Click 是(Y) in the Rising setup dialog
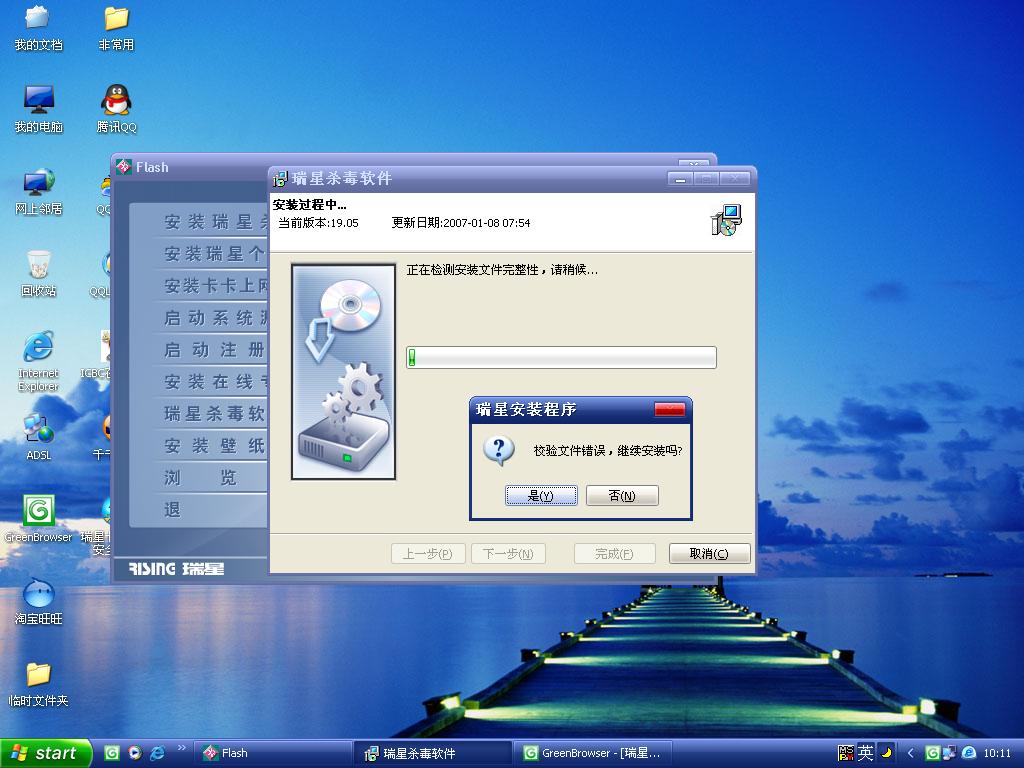 point(541,496)
